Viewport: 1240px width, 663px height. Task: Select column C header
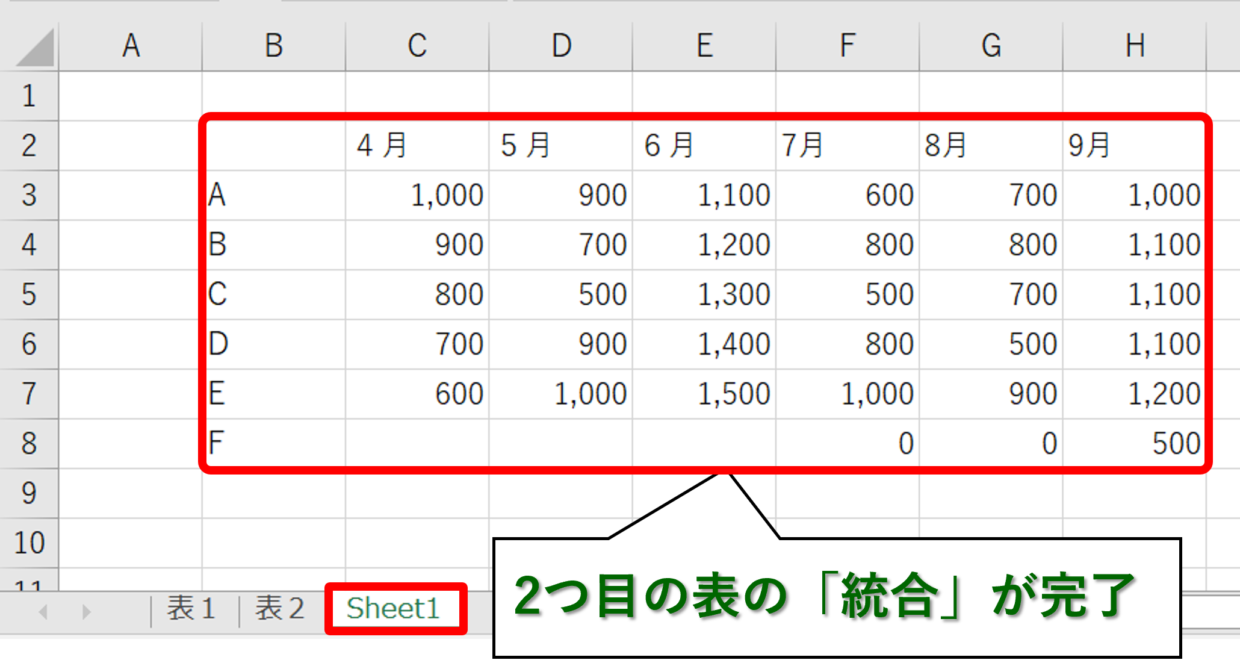(417, 46)
